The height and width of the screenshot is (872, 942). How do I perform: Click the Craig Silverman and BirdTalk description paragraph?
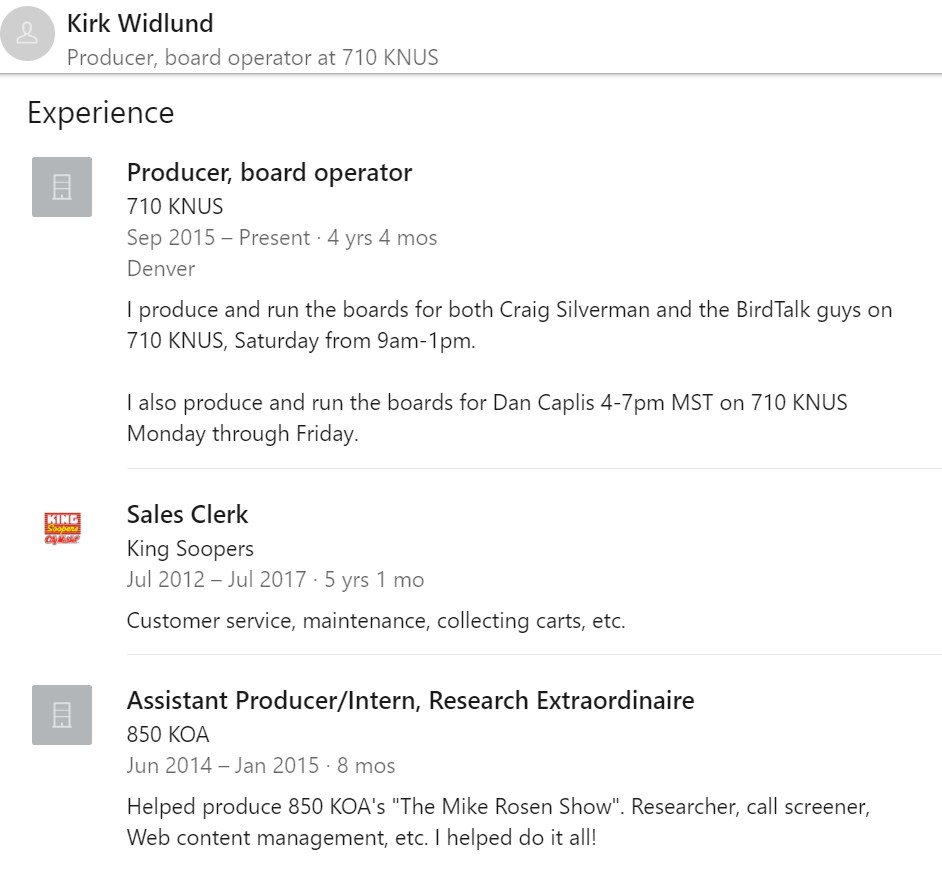(509, 325)
